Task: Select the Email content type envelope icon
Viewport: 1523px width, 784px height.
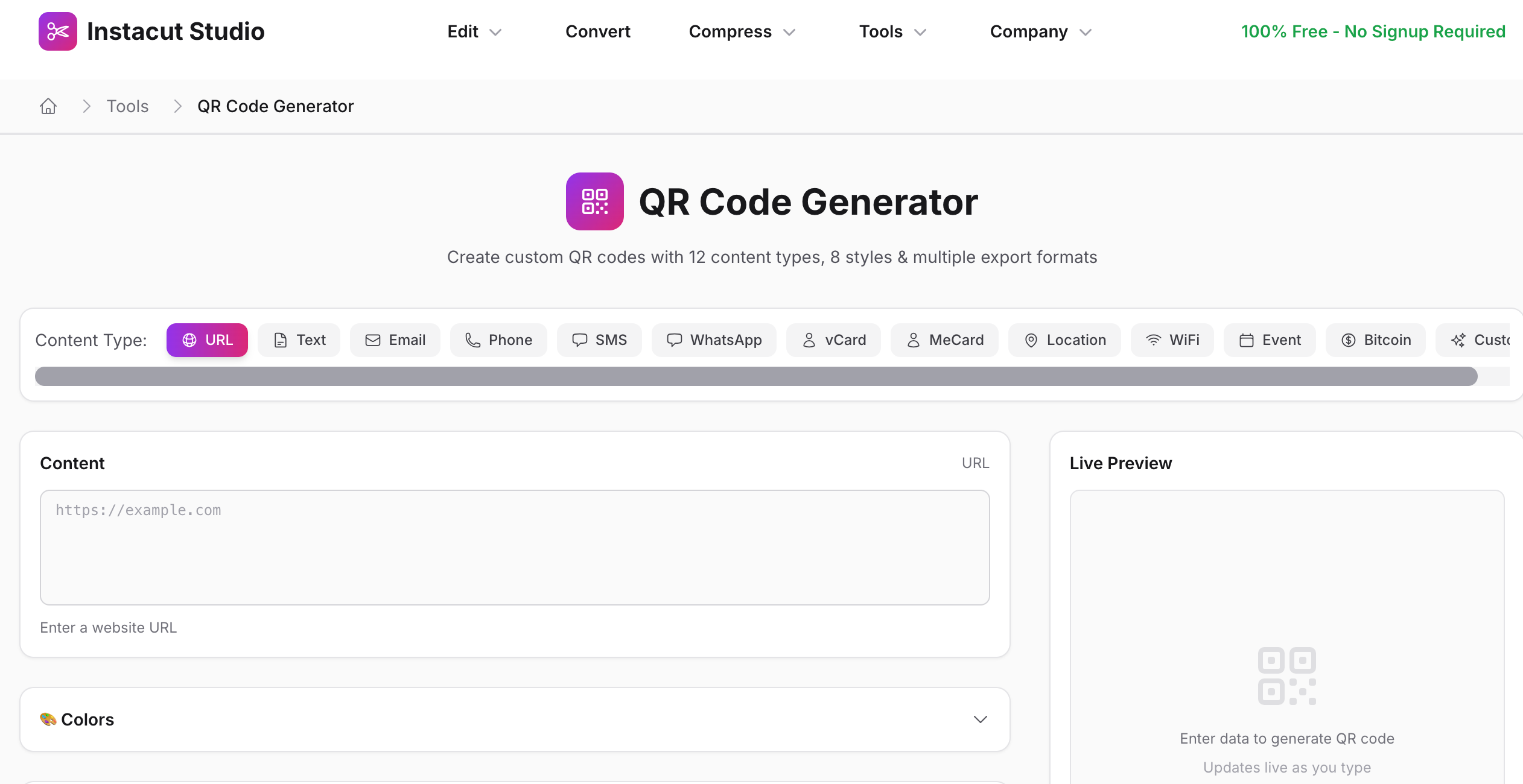Action: pos(373,340)
